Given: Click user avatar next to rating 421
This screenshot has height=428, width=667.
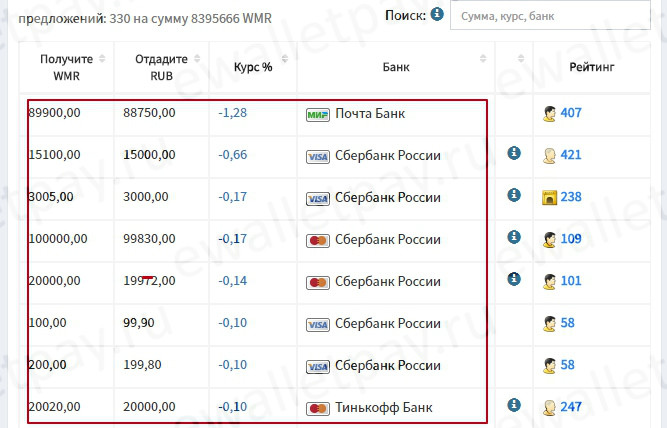Looking at the screenshot, I should click(549, 156).
